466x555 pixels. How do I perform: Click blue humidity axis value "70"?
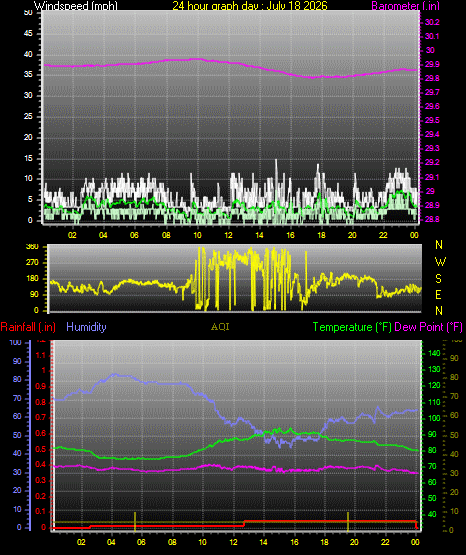(17, 399)
